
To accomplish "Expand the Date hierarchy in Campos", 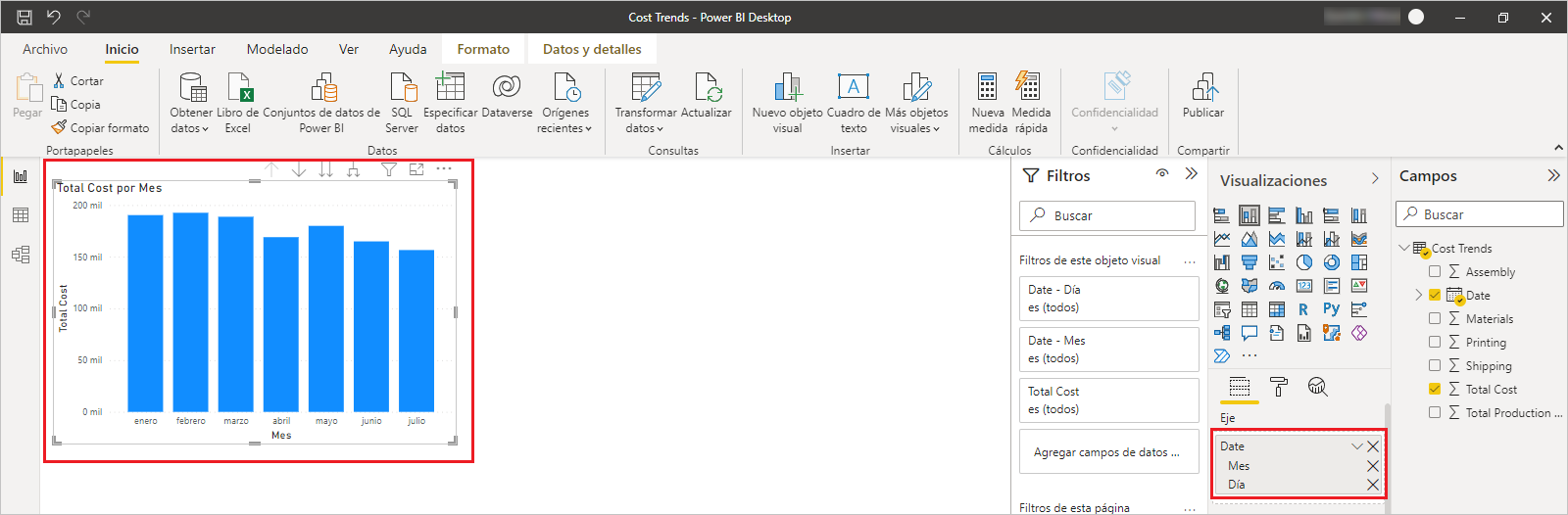I will click(x=1418, y=295).
